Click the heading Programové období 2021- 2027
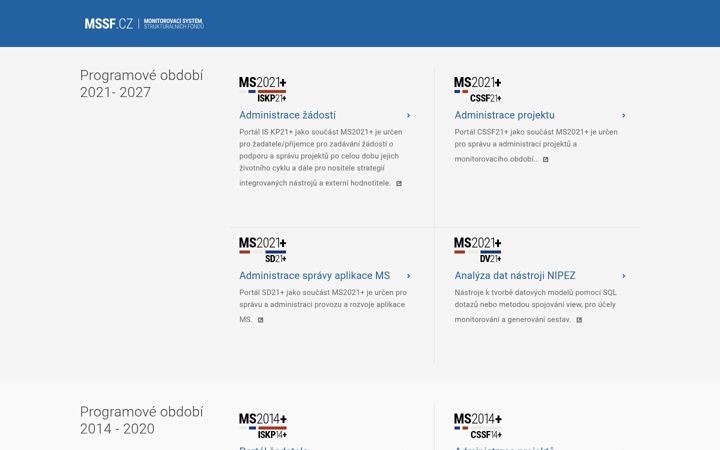Screen dimensions: 720x450 [x=141, y=84]
